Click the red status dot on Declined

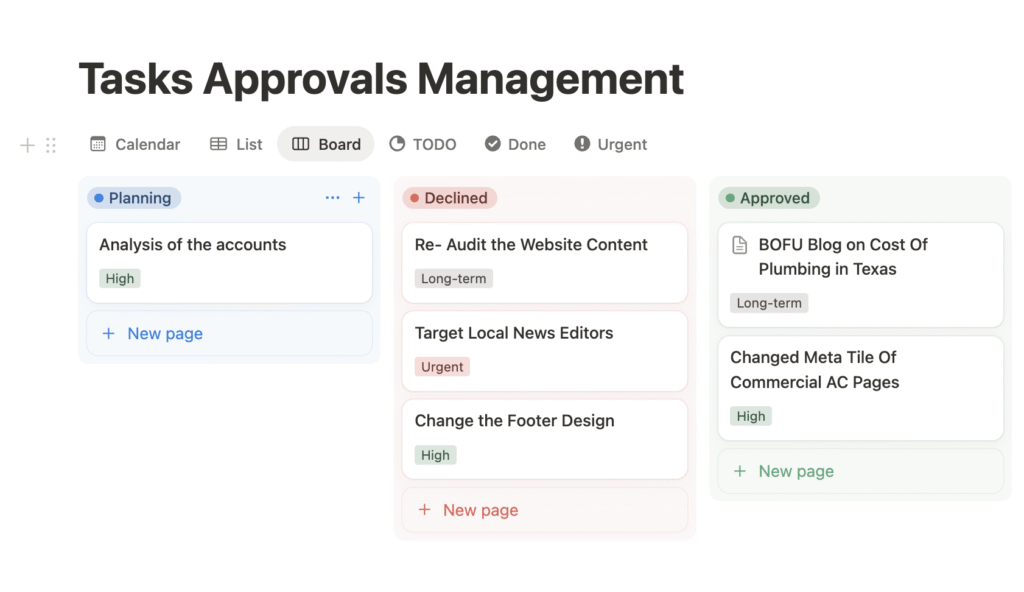click(x=414, y=197)
